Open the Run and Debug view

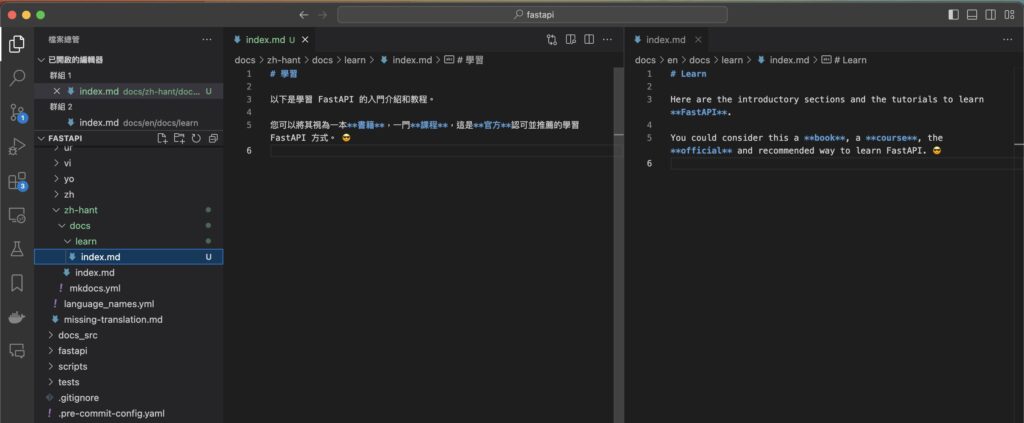[x=17, y=147]
